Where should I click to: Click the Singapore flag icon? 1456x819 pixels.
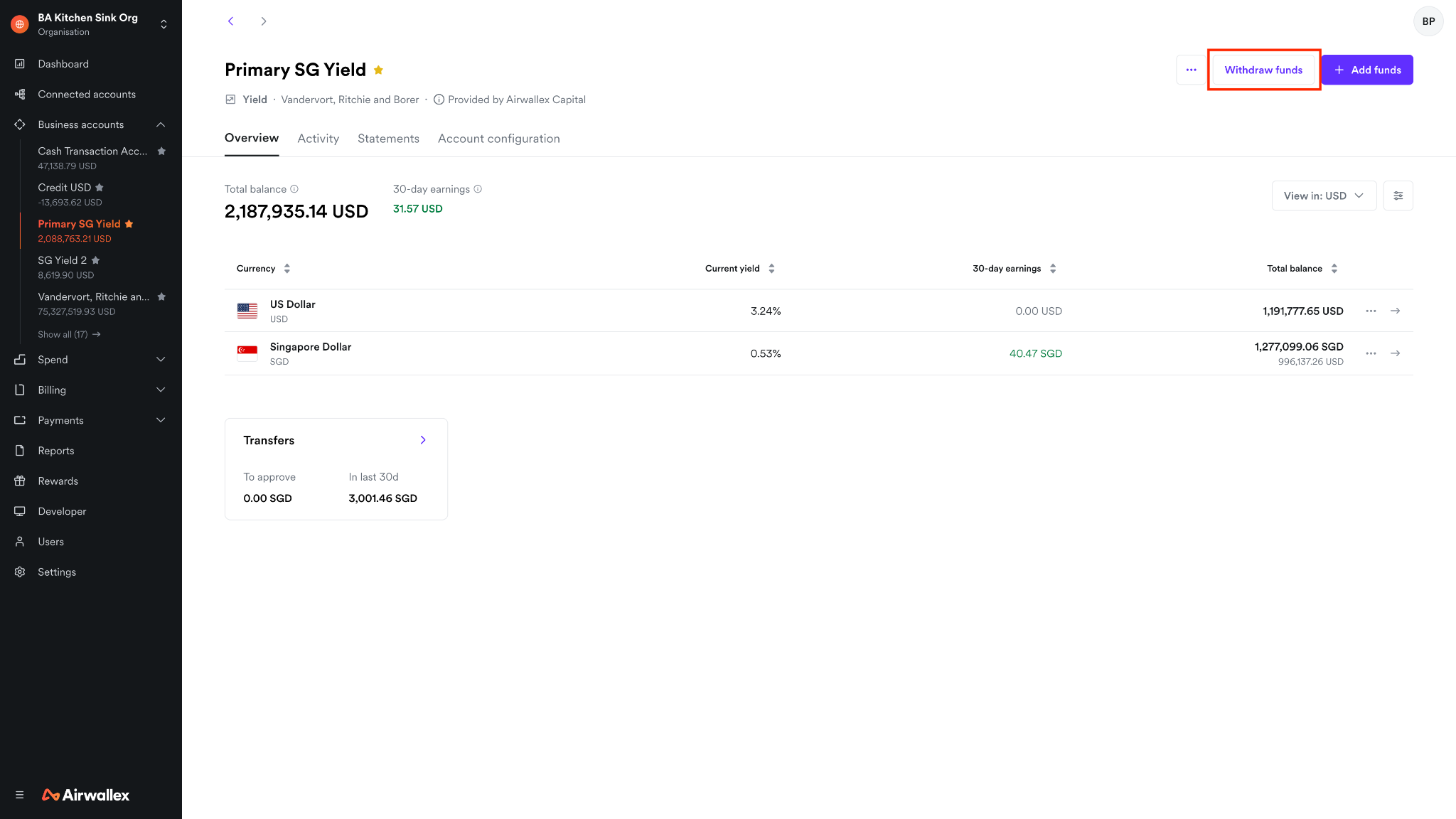coord(247,353)
